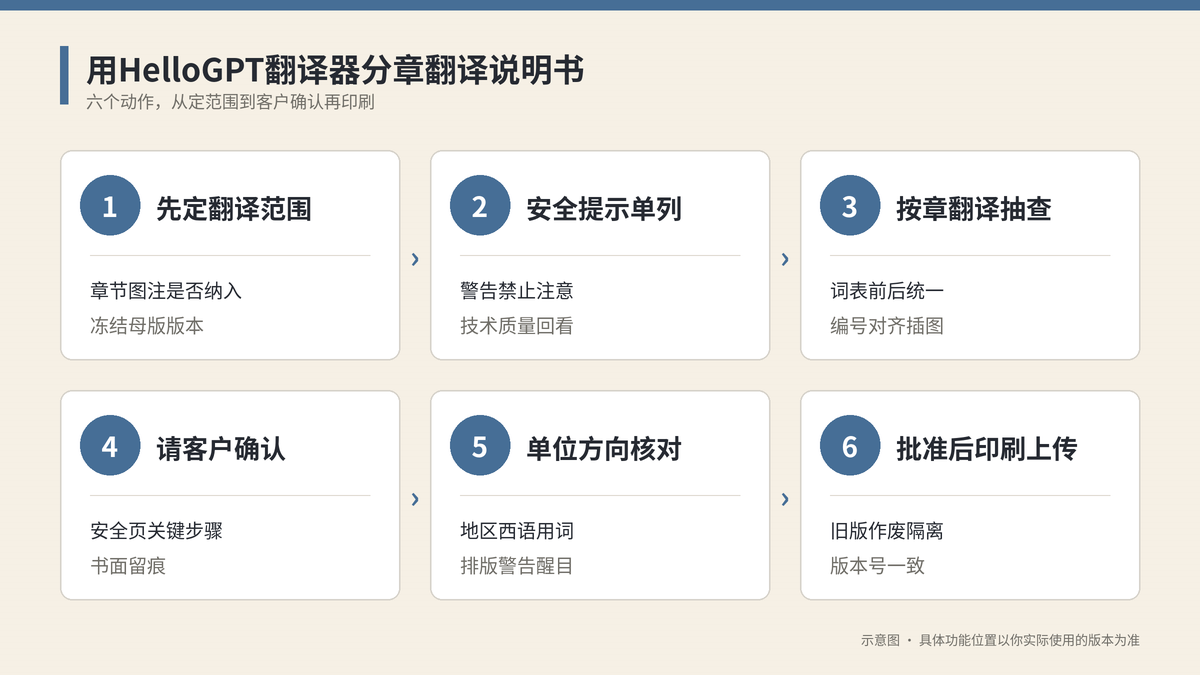The image size is (1200, 675).
Task: Select the line 旧版作废隔离
Action: click(x=887, y=531)
